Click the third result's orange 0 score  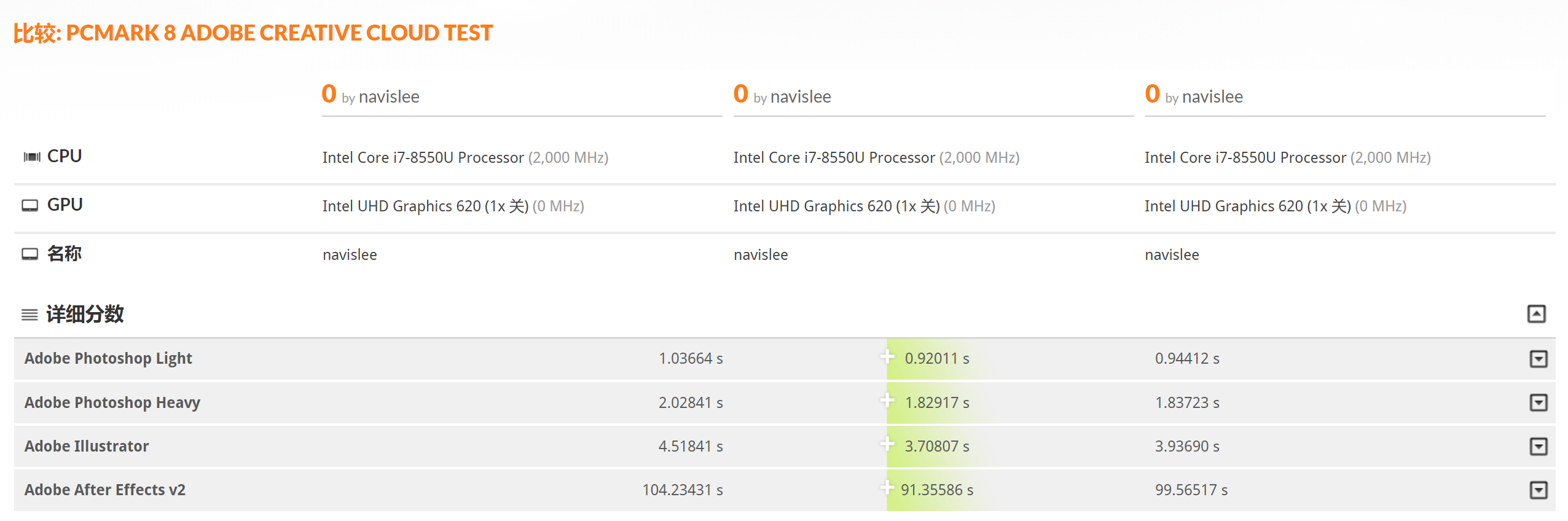click(x=1152, y=94)
